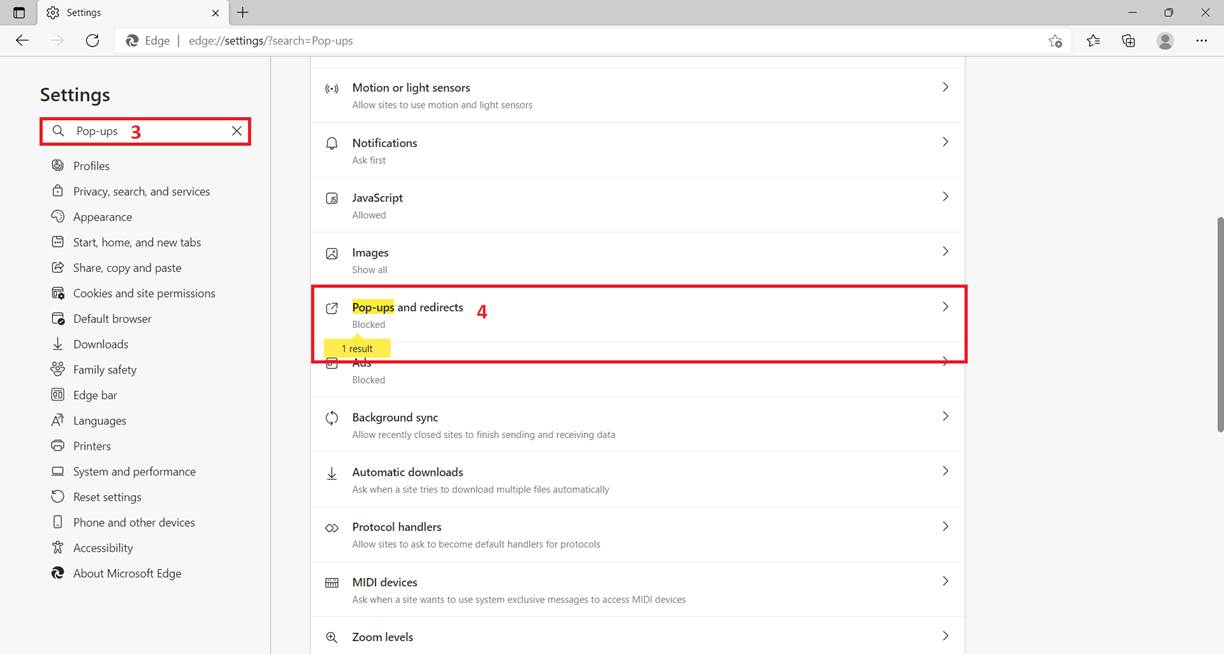Refresh the settings page
The image size is (1224, 654).
tap(92, 41)
